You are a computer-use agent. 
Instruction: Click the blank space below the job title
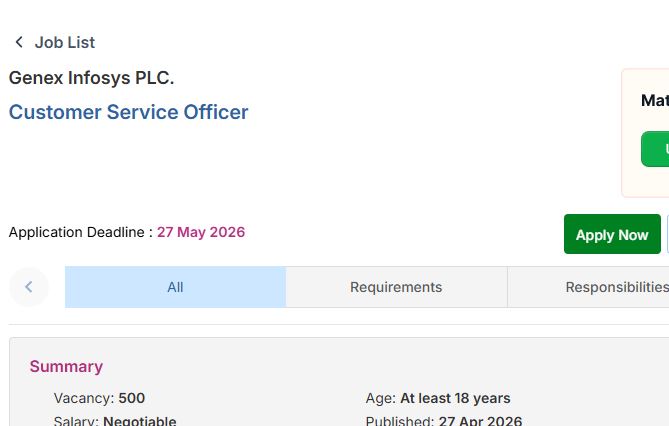[200, 170]
